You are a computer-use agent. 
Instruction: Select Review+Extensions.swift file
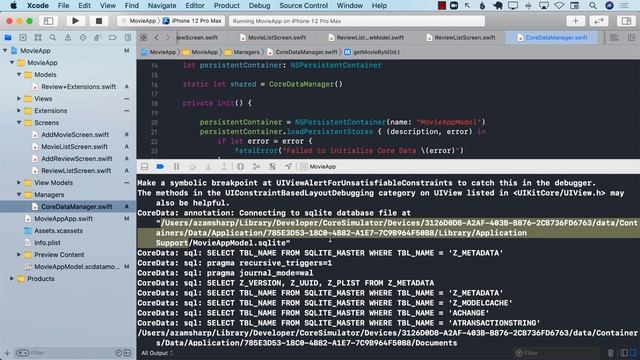(x=78, y=87)
